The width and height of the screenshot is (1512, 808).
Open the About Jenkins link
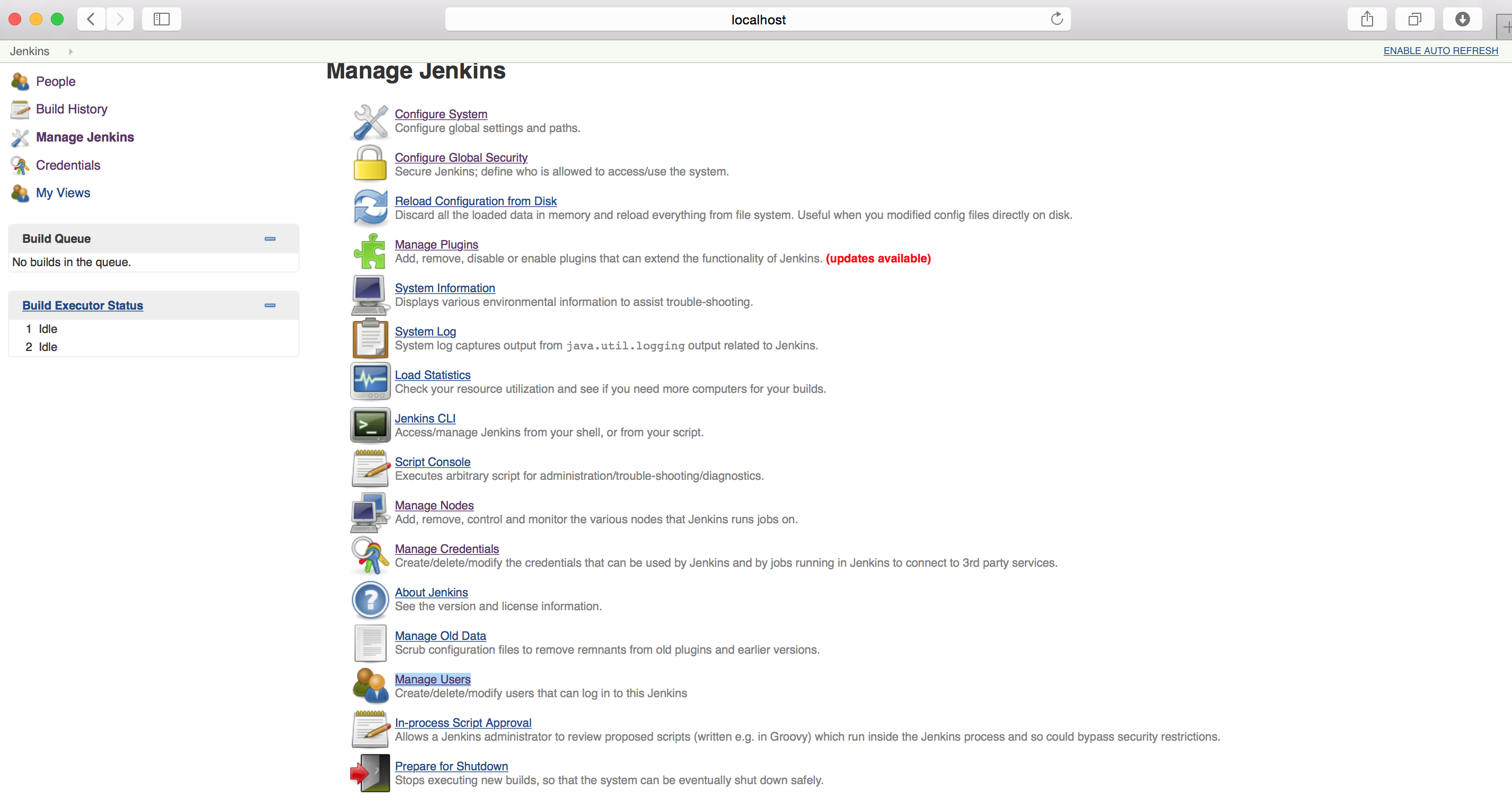pyautogui.click(x=432, y=592)
